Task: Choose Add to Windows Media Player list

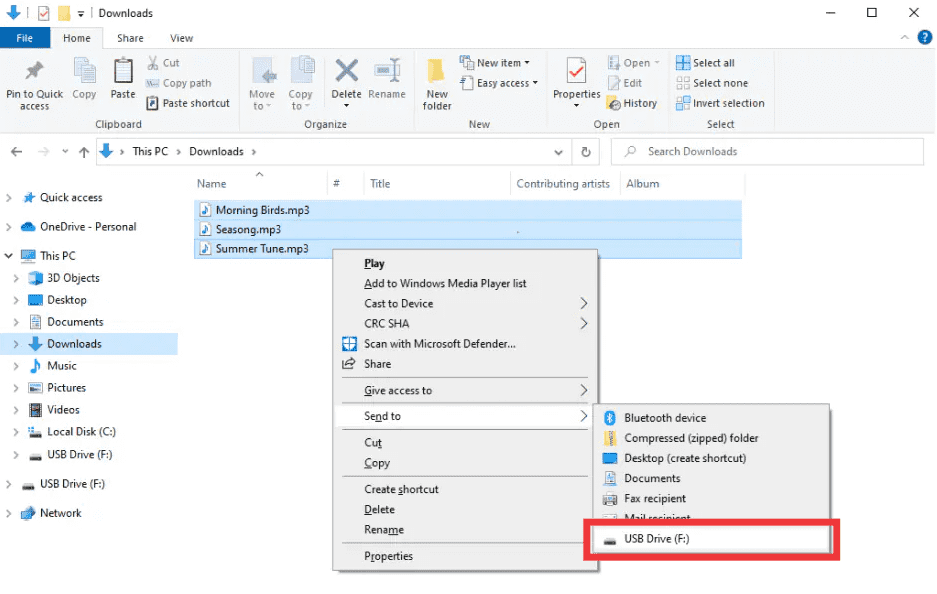Action: (445, 283)
